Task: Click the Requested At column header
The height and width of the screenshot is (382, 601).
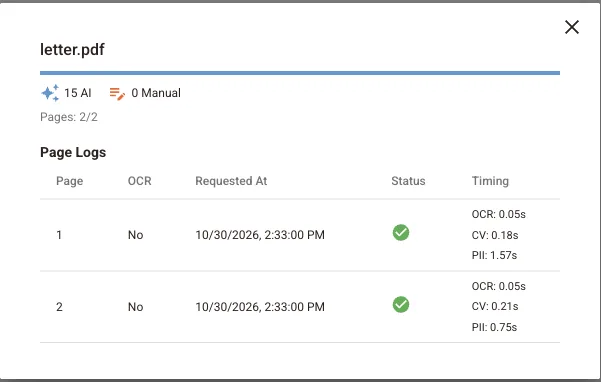Action: click(x=231, y=181)
